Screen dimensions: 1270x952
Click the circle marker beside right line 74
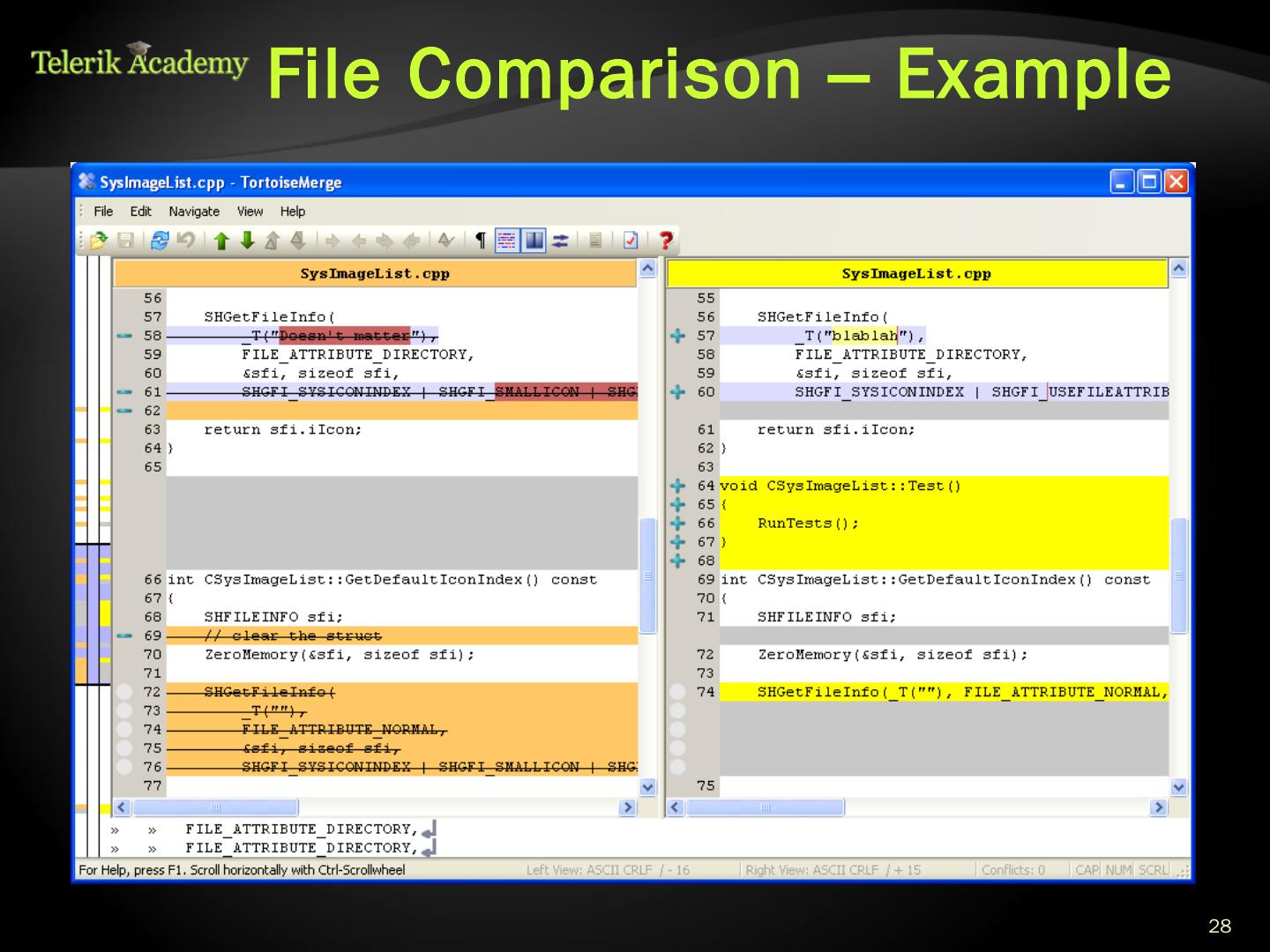pos(677,692)
